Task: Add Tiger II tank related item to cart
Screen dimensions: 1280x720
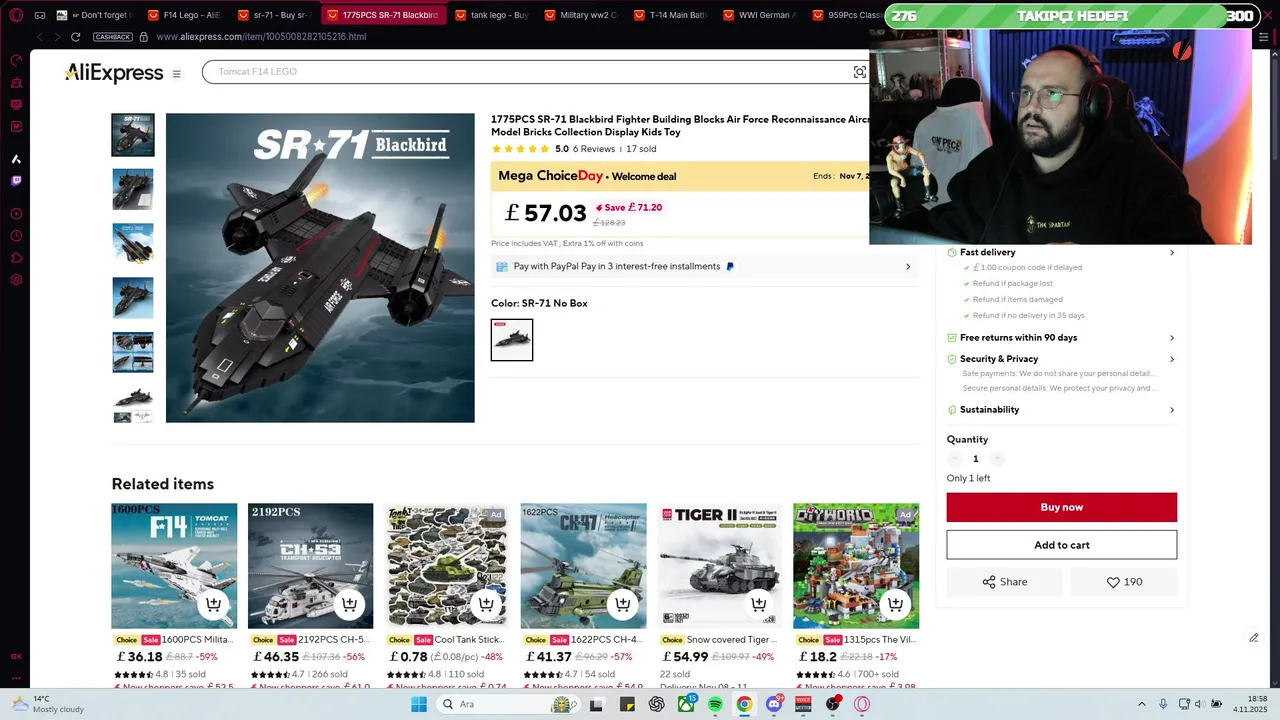Action: (758, 604)
